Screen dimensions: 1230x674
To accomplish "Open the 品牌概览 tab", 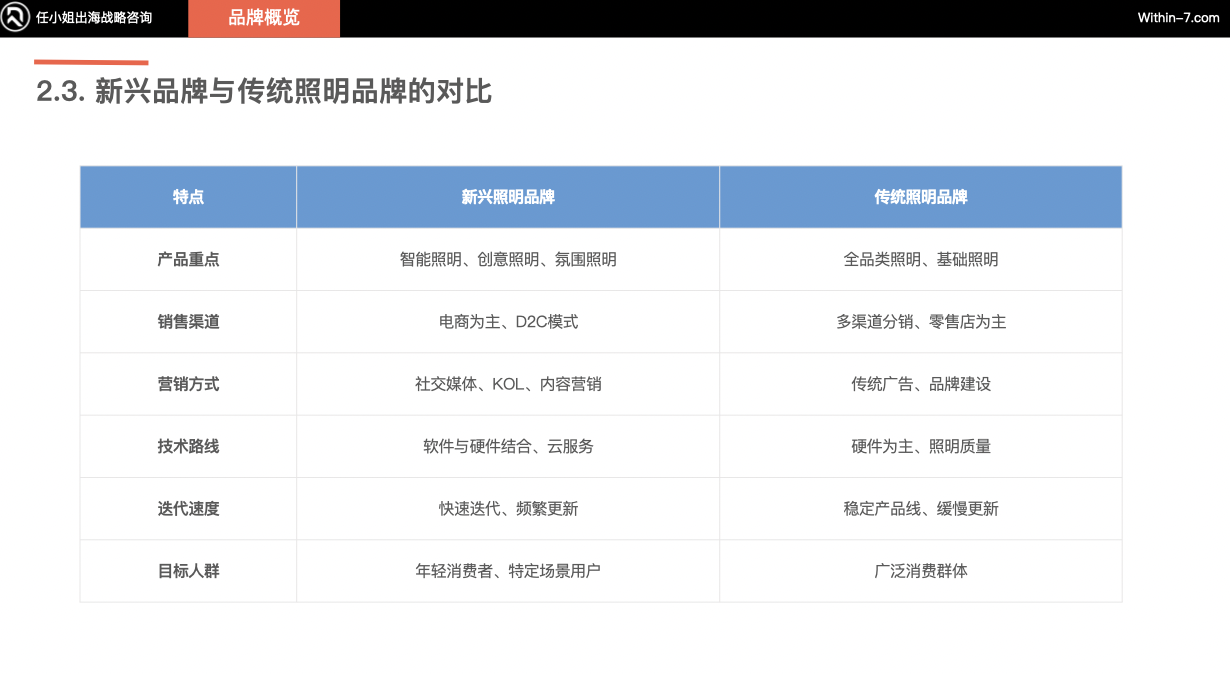I will pos(262,17).
